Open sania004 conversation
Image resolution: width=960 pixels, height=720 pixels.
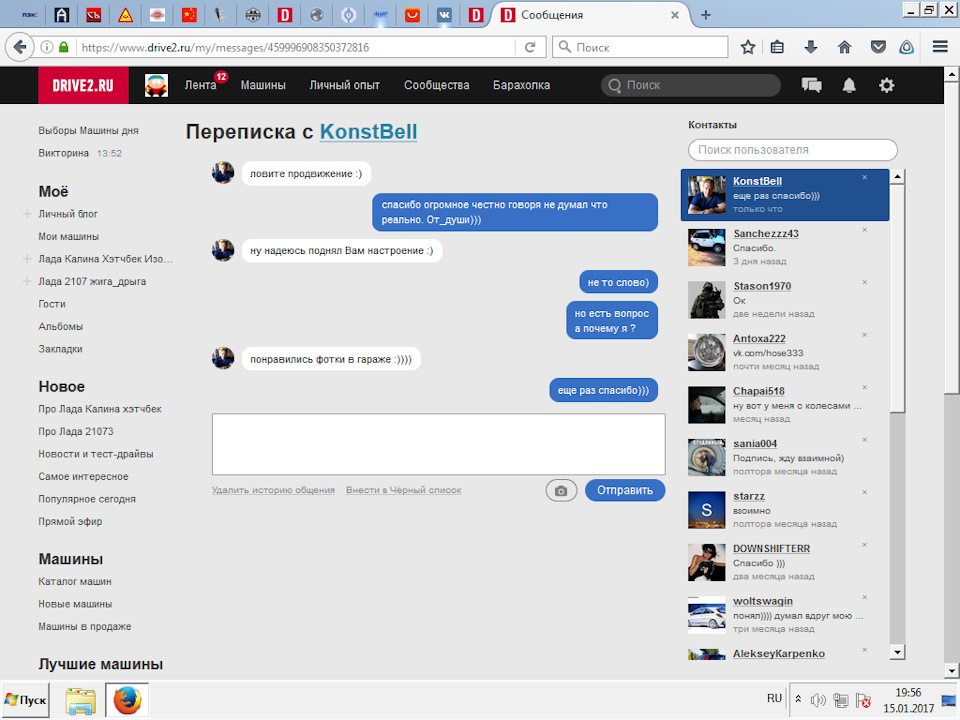784,457
